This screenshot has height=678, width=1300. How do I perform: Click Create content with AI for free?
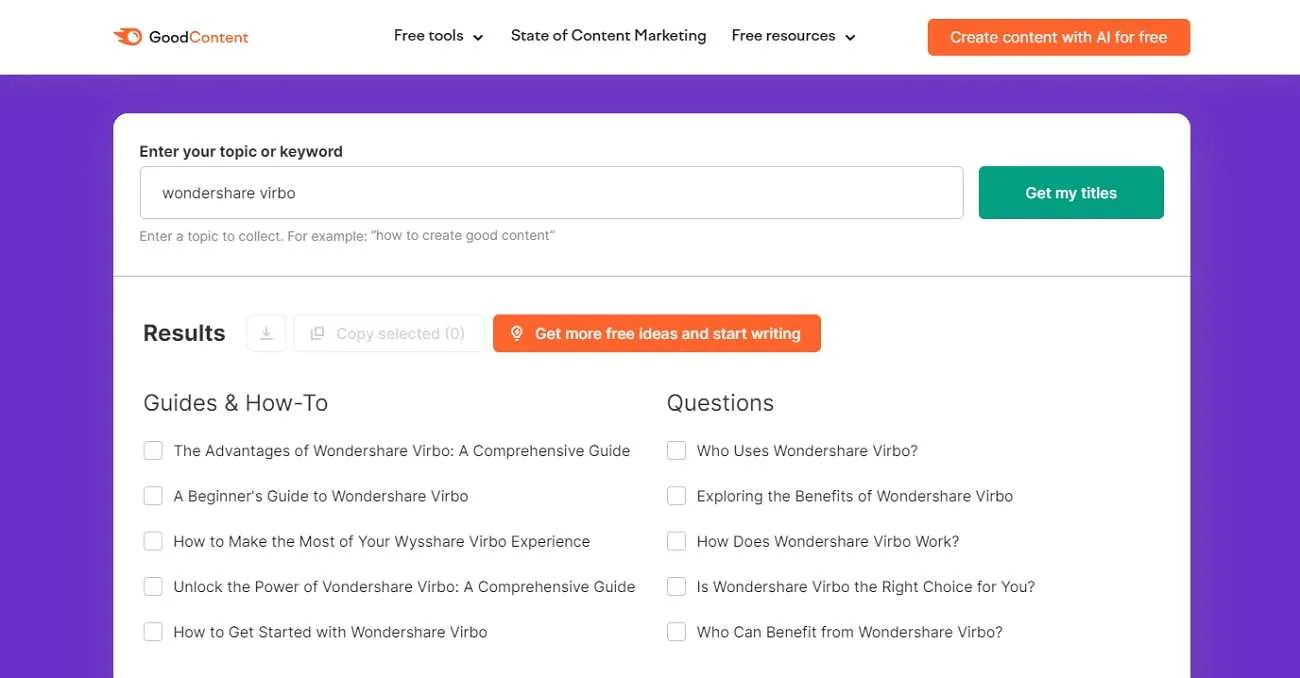[1058, 37]
